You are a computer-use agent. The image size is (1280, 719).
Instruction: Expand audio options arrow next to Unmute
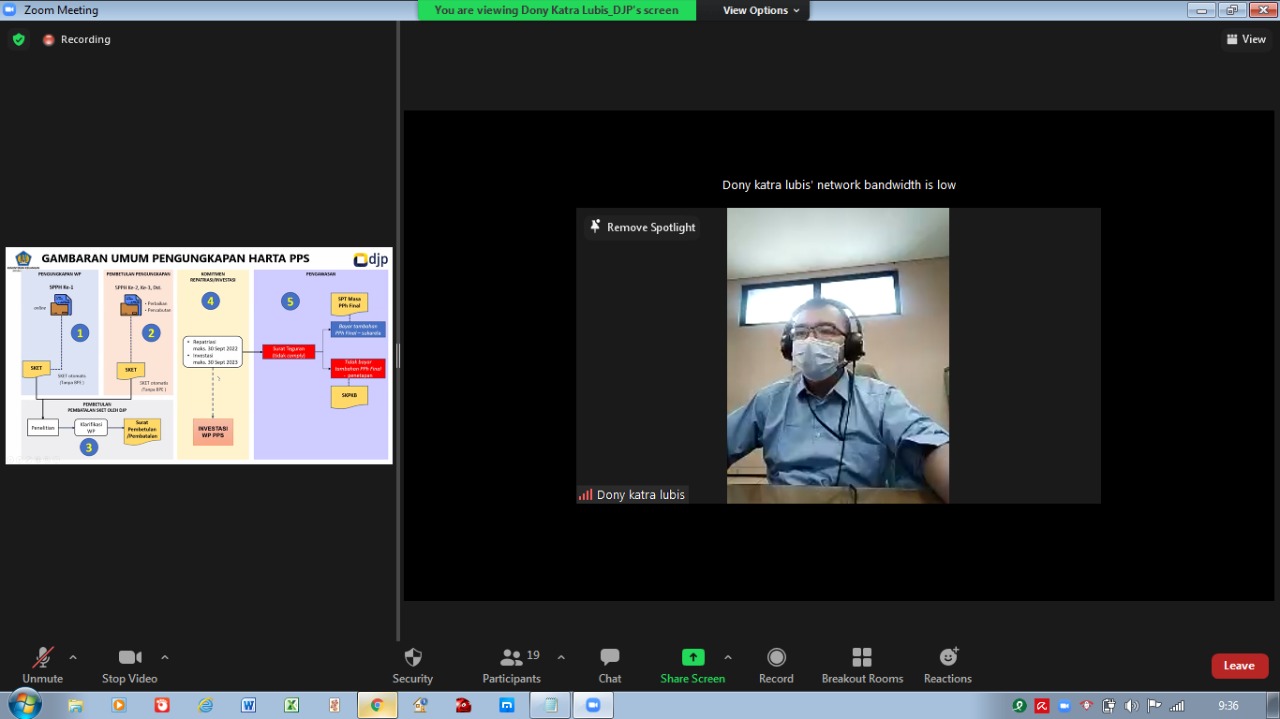[73, 657]
